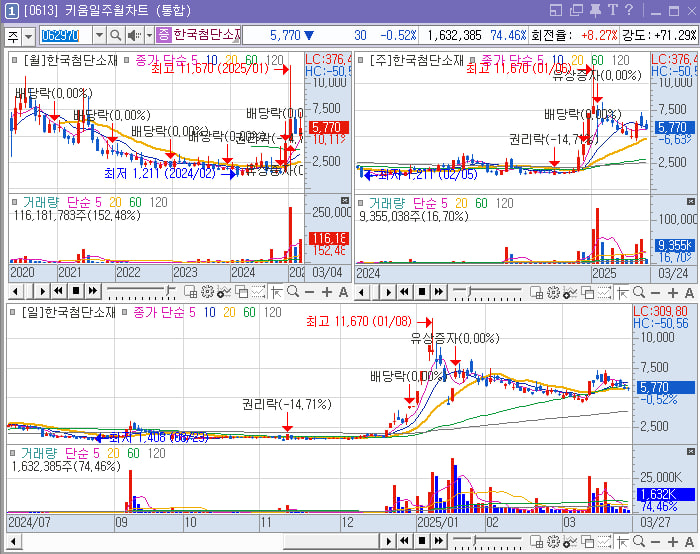This screenshot has width=700, height=554.
Task: Play forward on monthly chart playback
Action: click(x=42, y=292)
